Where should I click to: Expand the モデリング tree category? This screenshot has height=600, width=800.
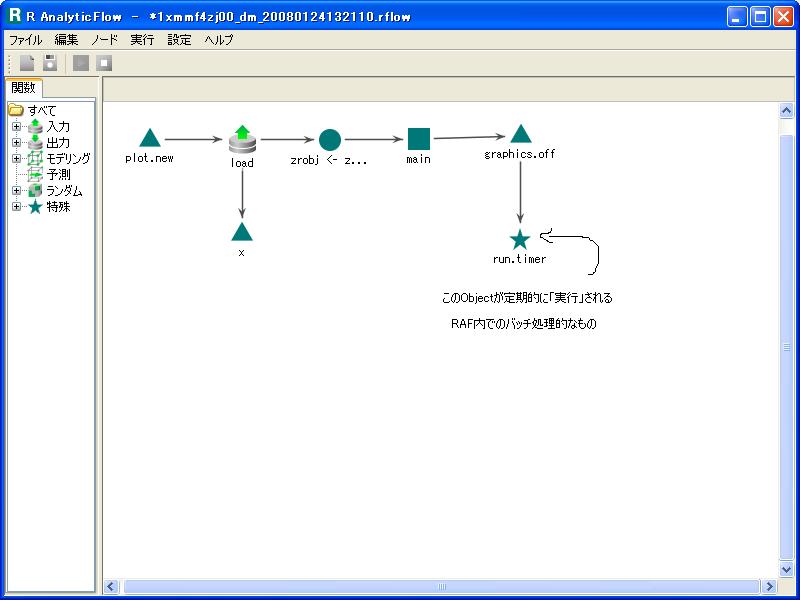16,159
